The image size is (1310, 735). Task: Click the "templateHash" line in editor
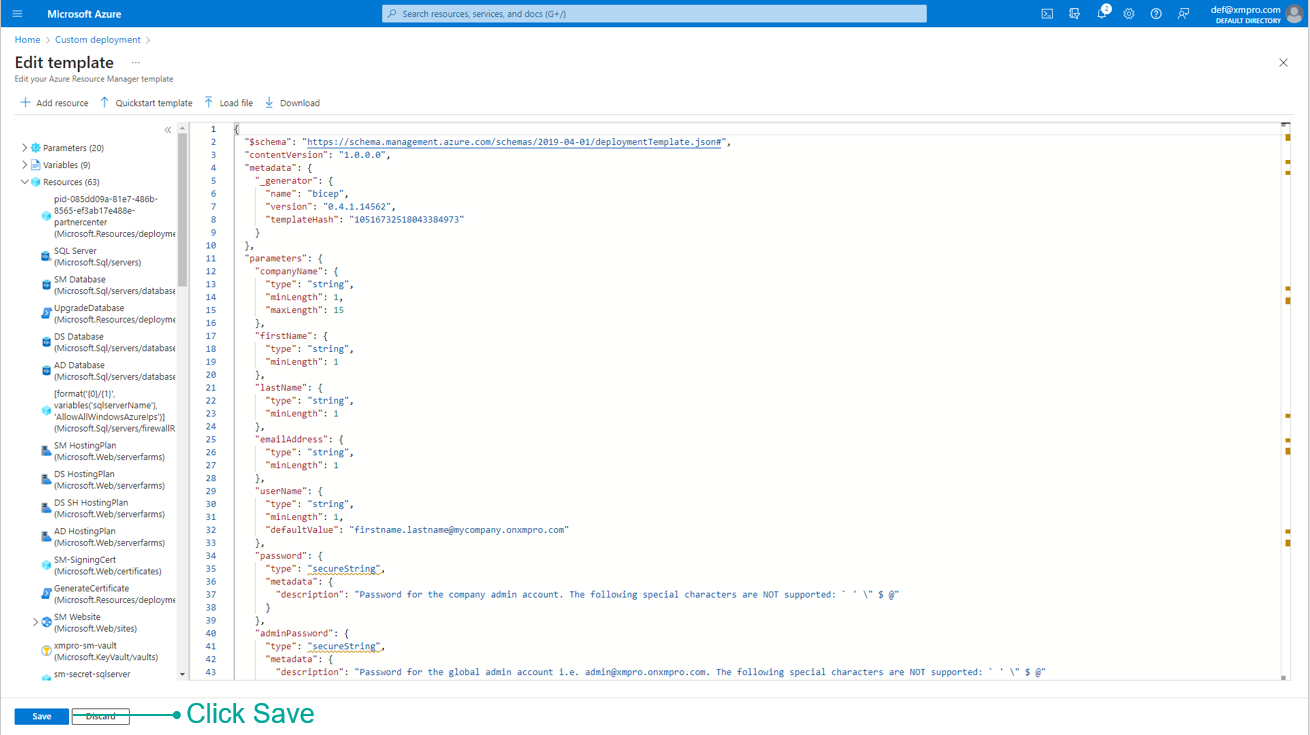point(365,219)
